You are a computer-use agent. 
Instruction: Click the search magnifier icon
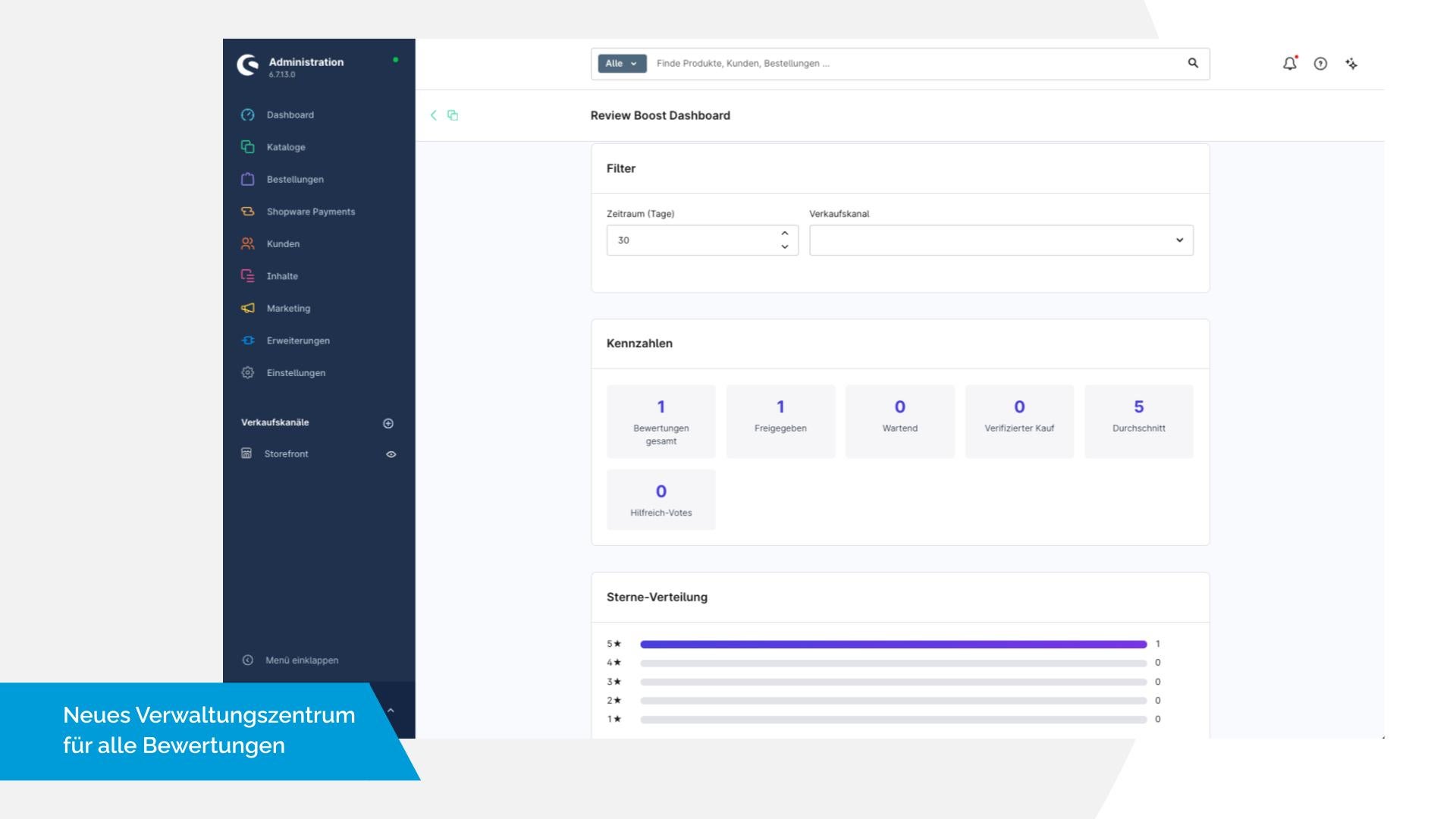pos(1193,63)
